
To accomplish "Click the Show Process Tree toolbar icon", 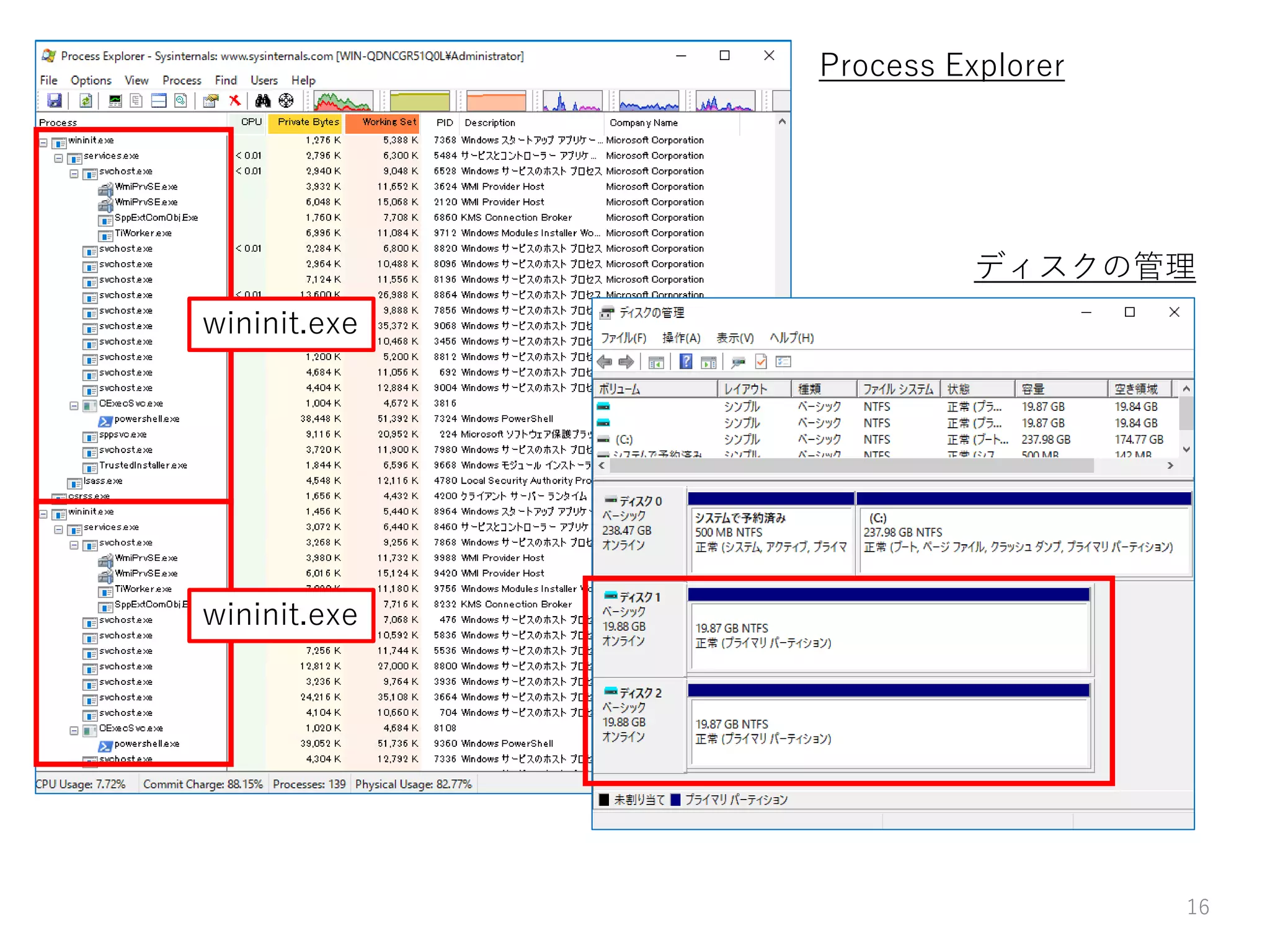I will click(136, 100).
